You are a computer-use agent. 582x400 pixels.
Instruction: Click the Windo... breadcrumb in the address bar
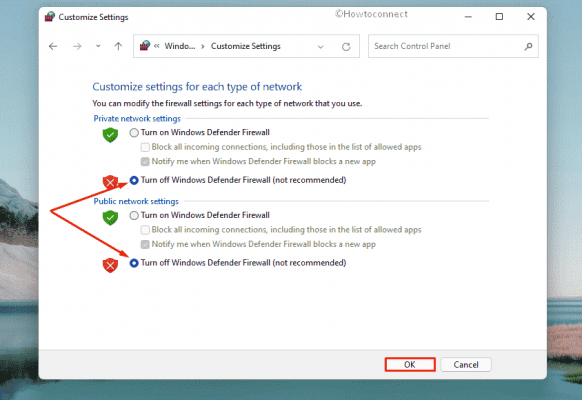point(180,46)
